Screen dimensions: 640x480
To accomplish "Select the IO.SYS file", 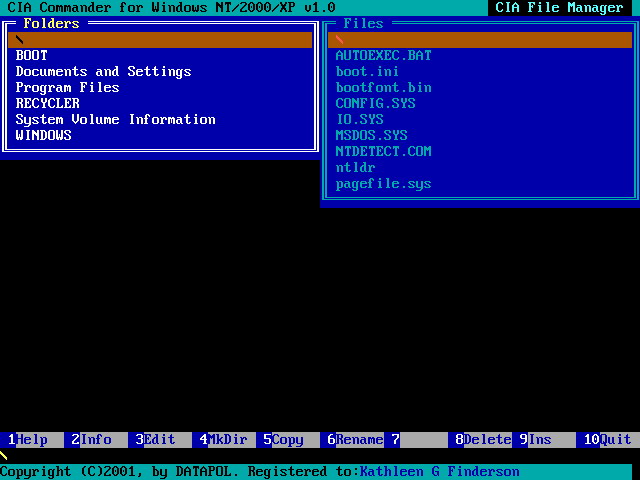I will 360,119.
